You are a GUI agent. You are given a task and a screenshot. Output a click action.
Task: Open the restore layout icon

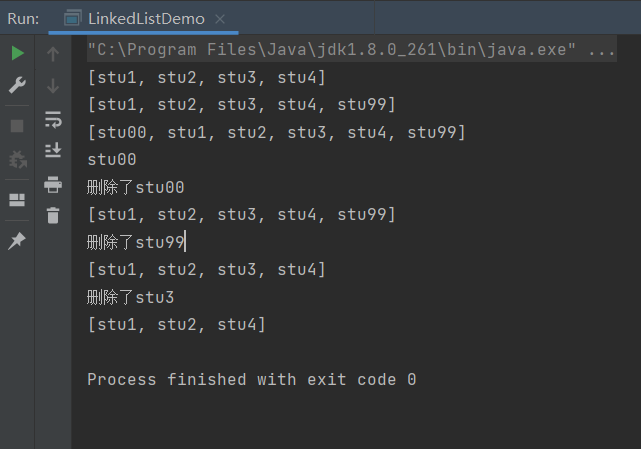pos(17,199)
